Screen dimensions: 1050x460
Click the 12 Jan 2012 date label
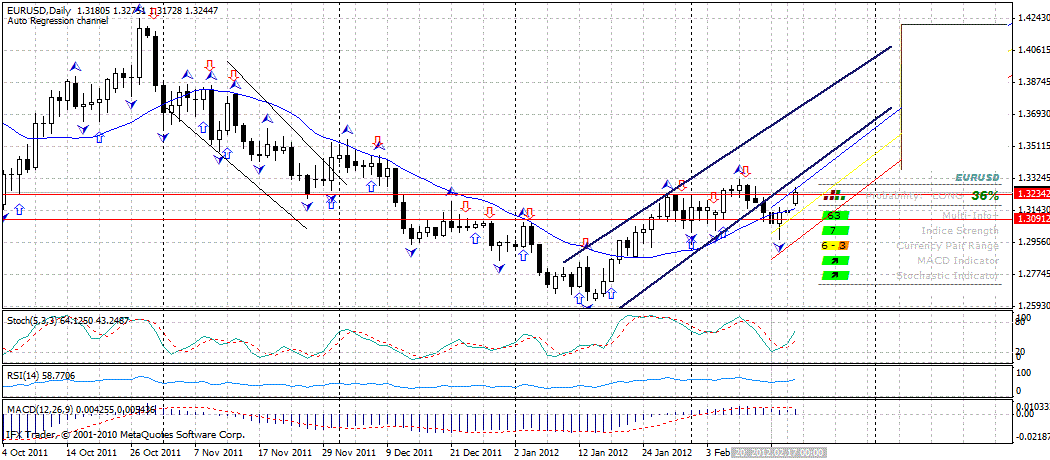[603, 453]
